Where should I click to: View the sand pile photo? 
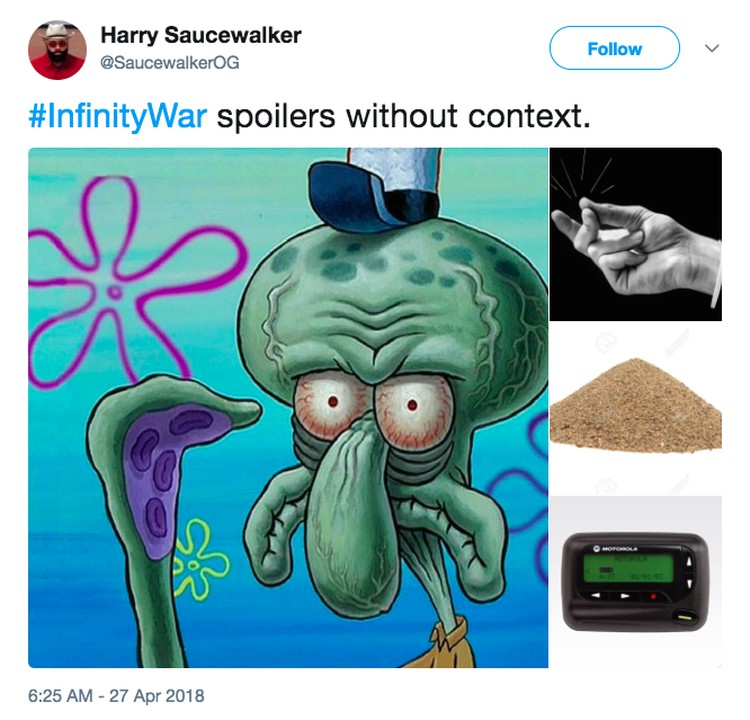pyautogui.click(x=636, y=409)
